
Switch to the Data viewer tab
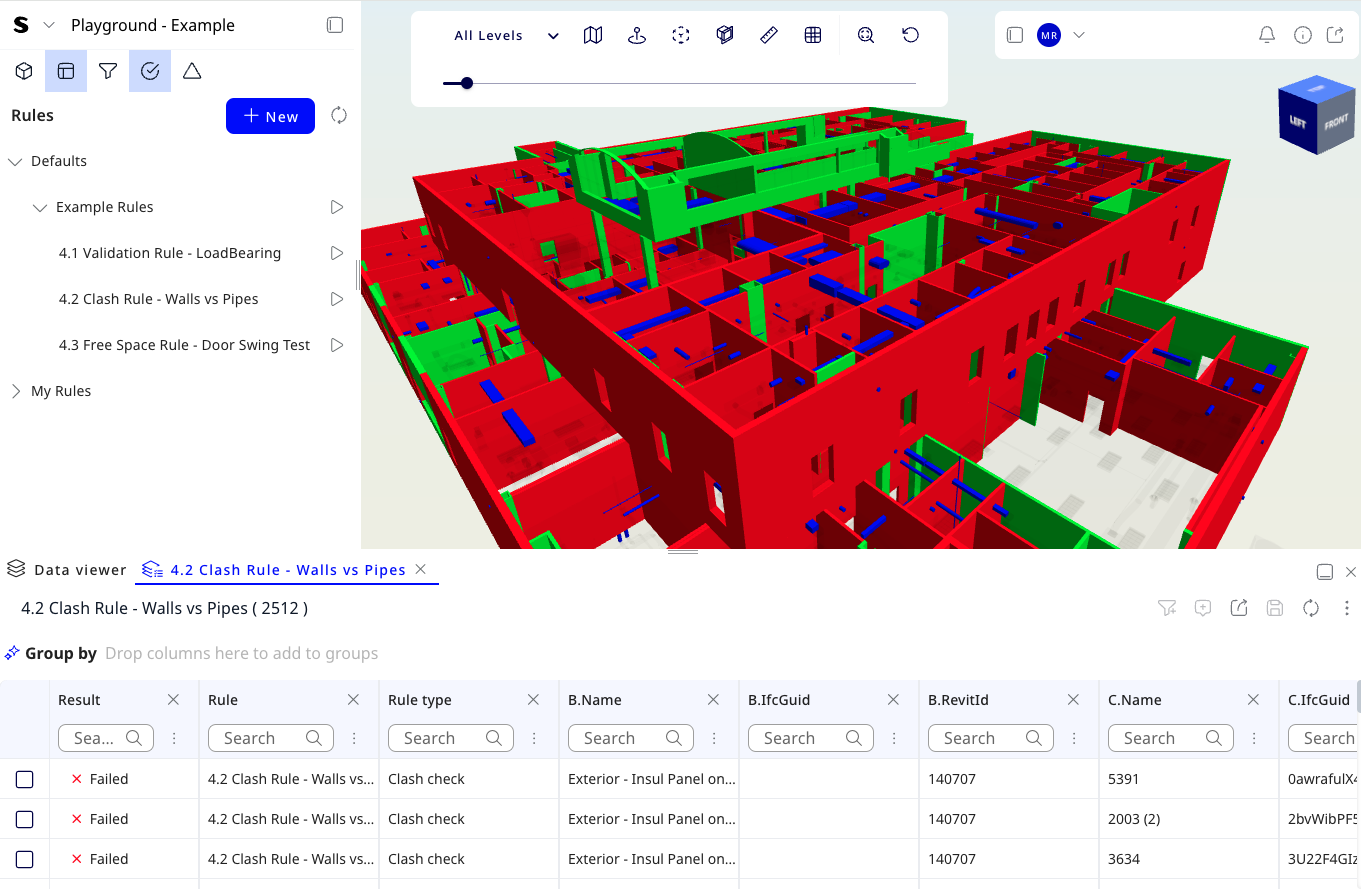80,569
